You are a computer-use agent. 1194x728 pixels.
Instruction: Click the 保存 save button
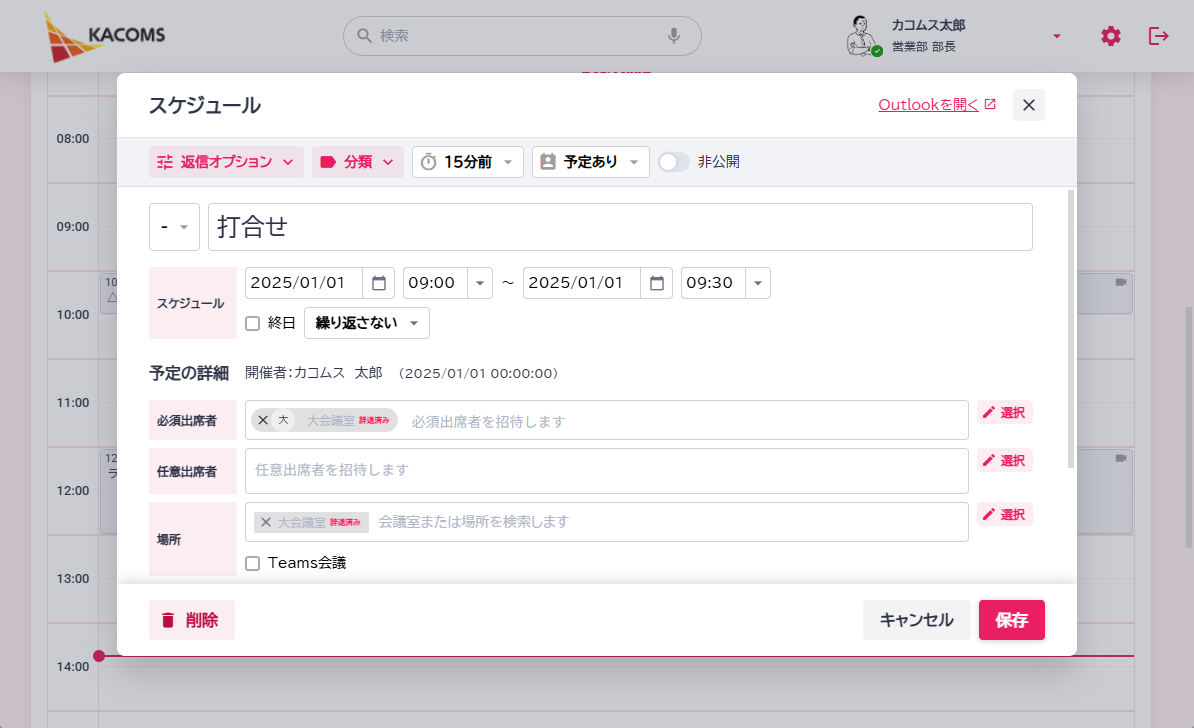click(1011, 620)
